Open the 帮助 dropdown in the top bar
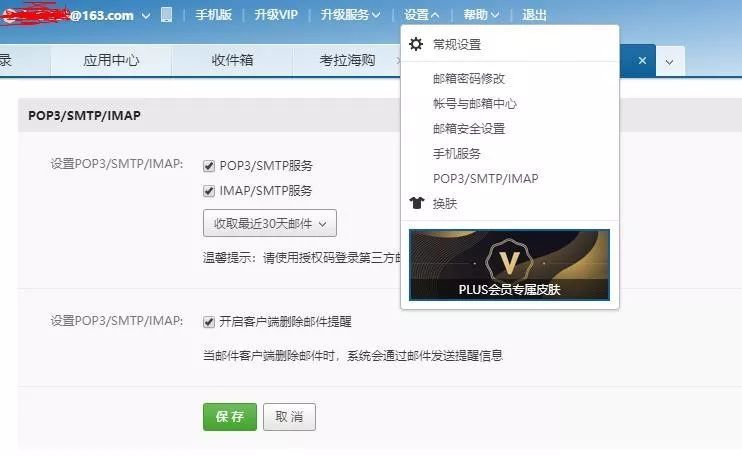Image resolution: width=742 pixels, height=456 pixels. coord(481,15)
